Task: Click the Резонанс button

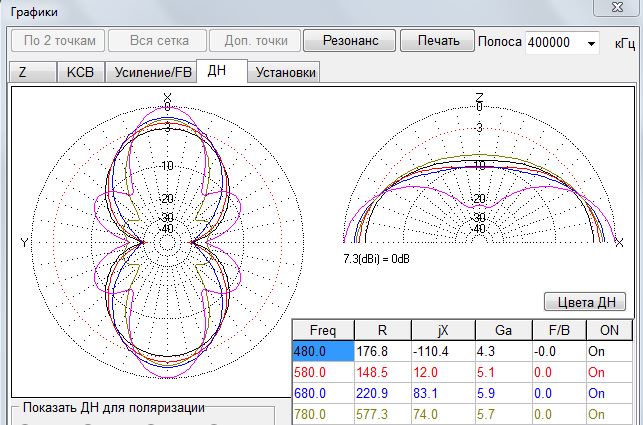Action: 349,41
